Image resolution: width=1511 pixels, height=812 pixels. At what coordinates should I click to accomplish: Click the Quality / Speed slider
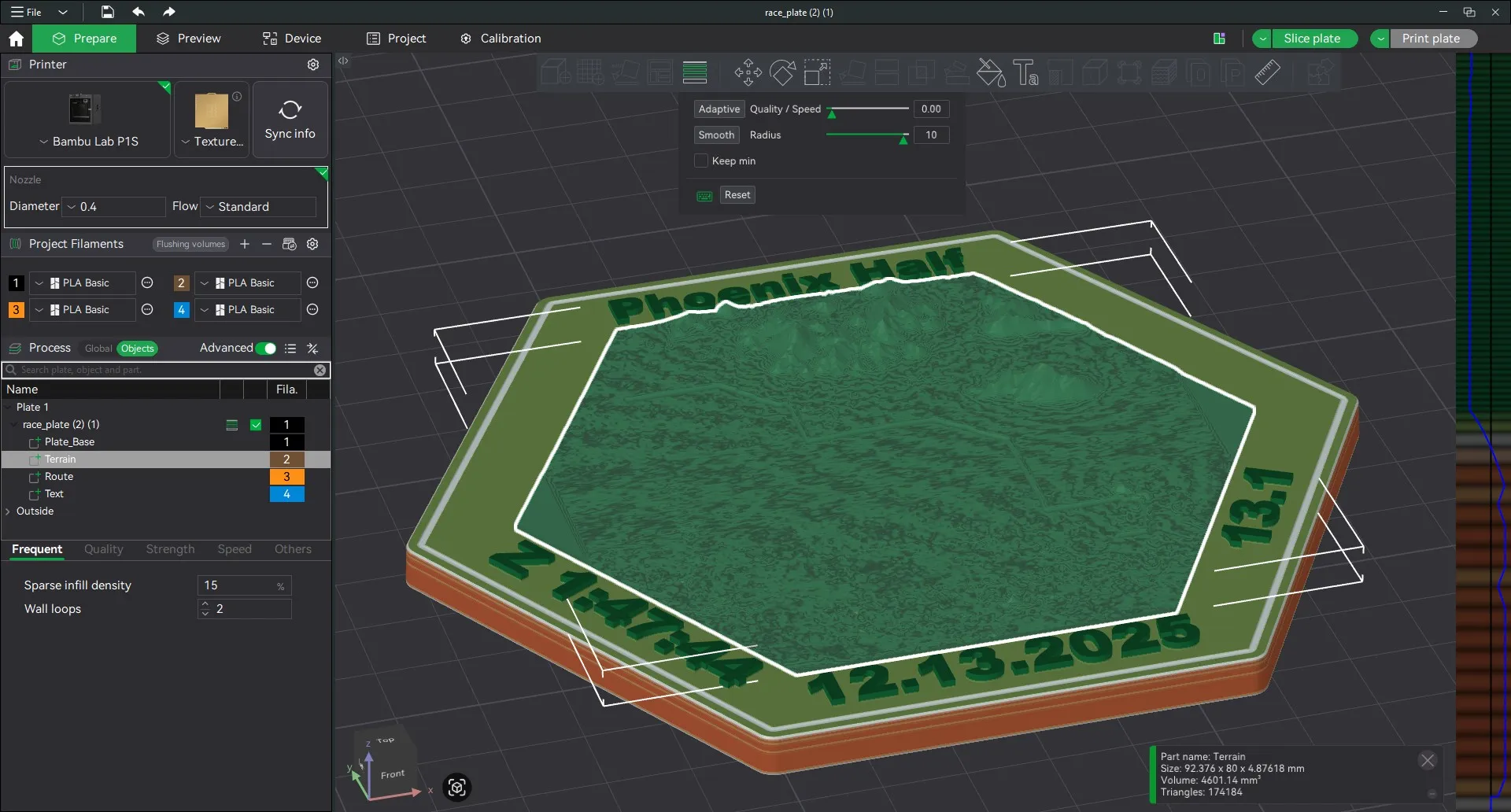tap(868, 109)
